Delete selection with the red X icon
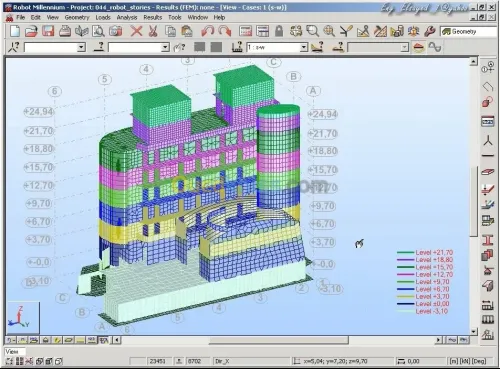 click(136, 31)
